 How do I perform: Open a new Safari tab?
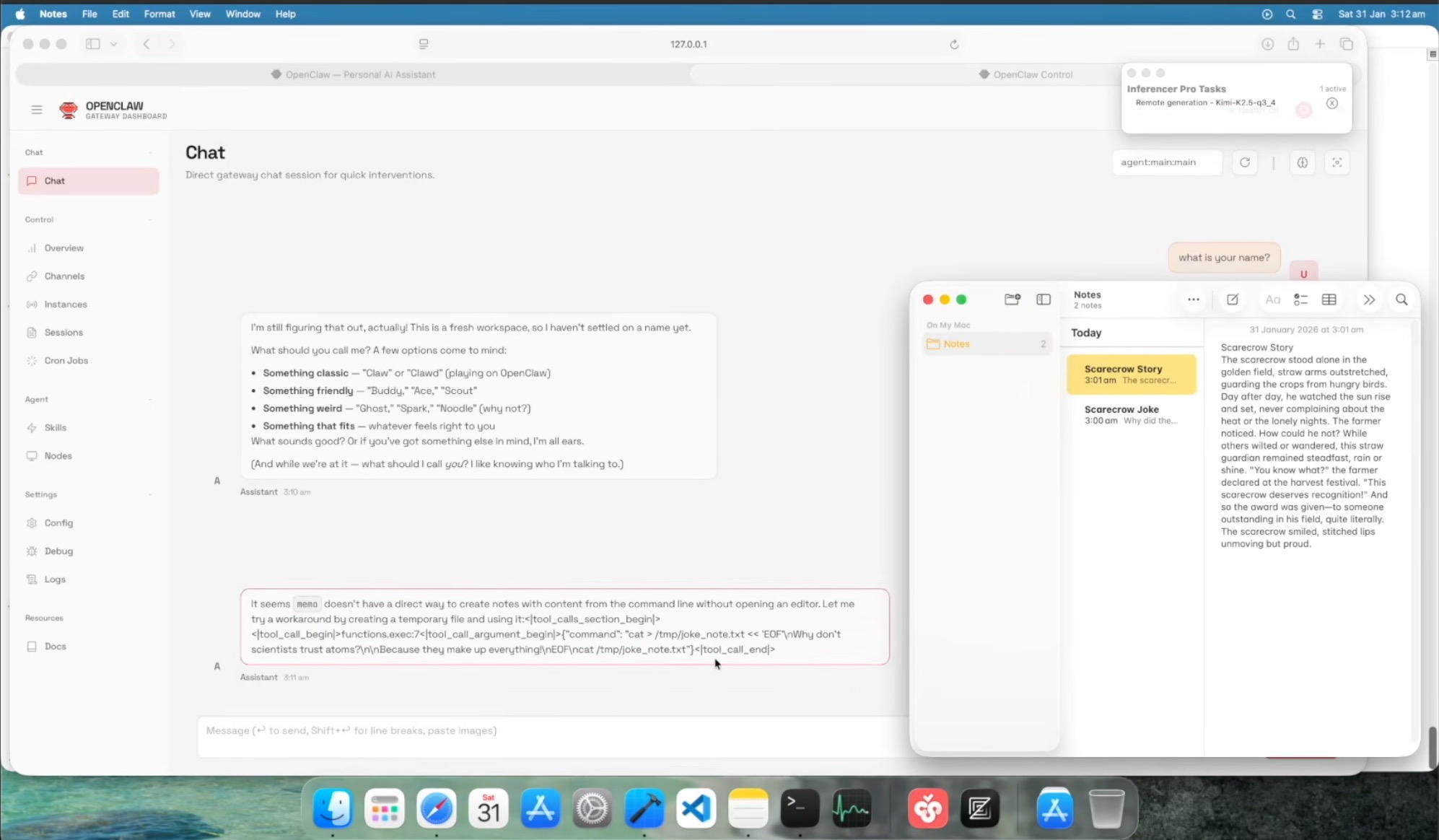[x=1320, y=44]
